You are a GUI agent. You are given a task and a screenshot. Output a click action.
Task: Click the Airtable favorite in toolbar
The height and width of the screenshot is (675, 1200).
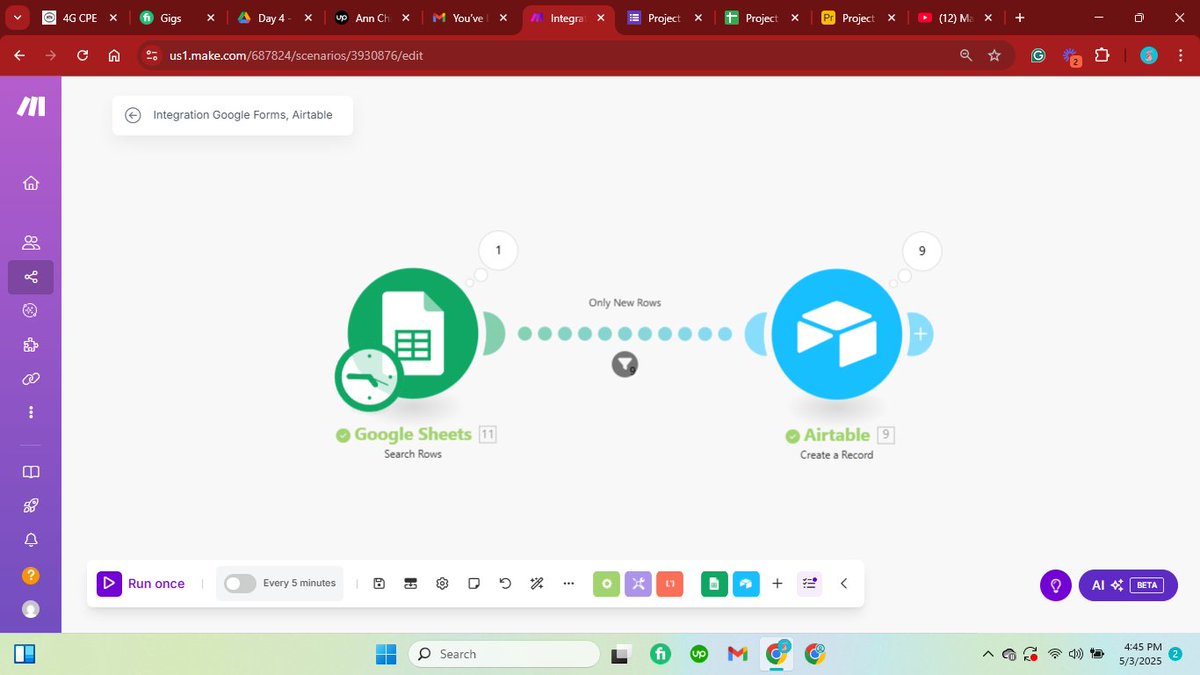point(746,583)
